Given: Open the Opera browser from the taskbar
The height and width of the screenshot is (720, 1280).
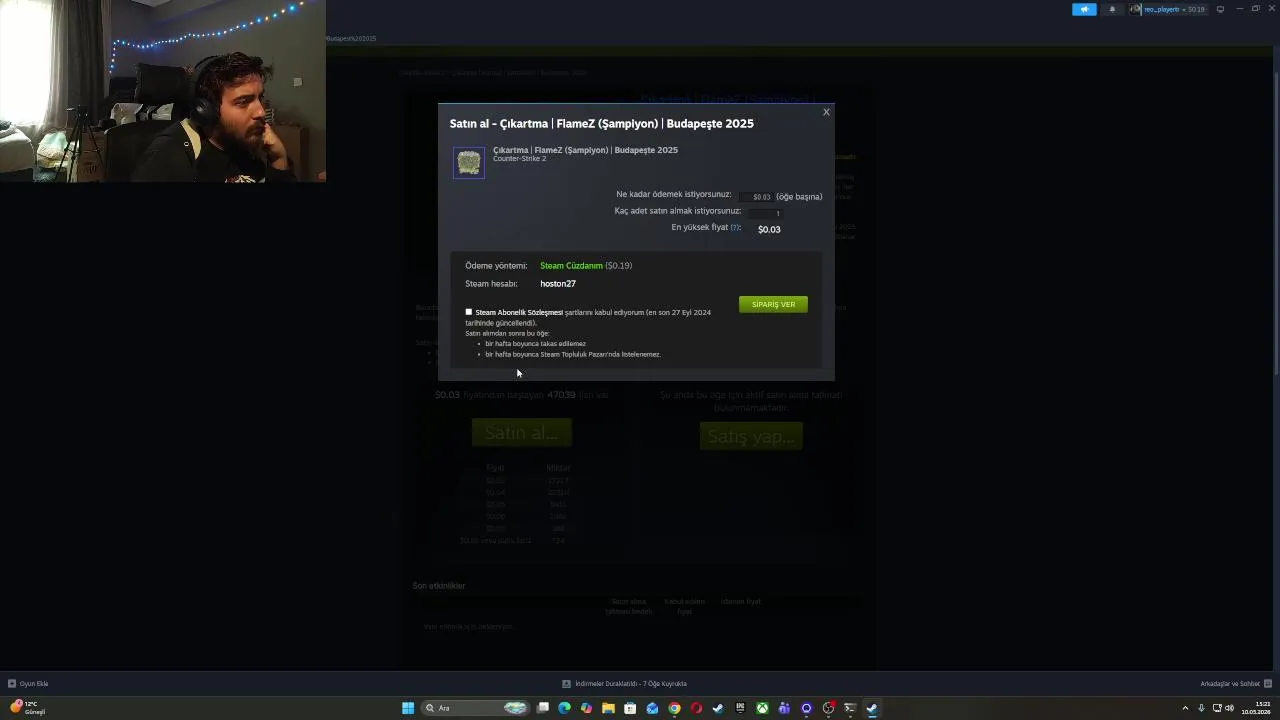Looking at the screenshot, I should point(696,708).
